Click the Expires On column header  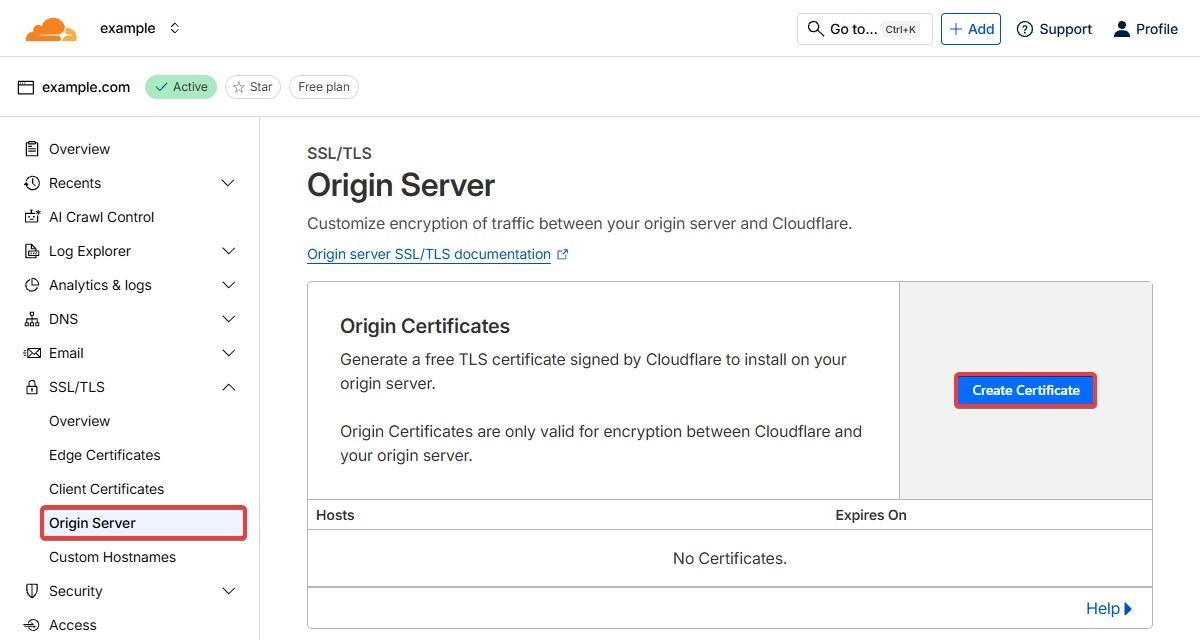[871, 515]
